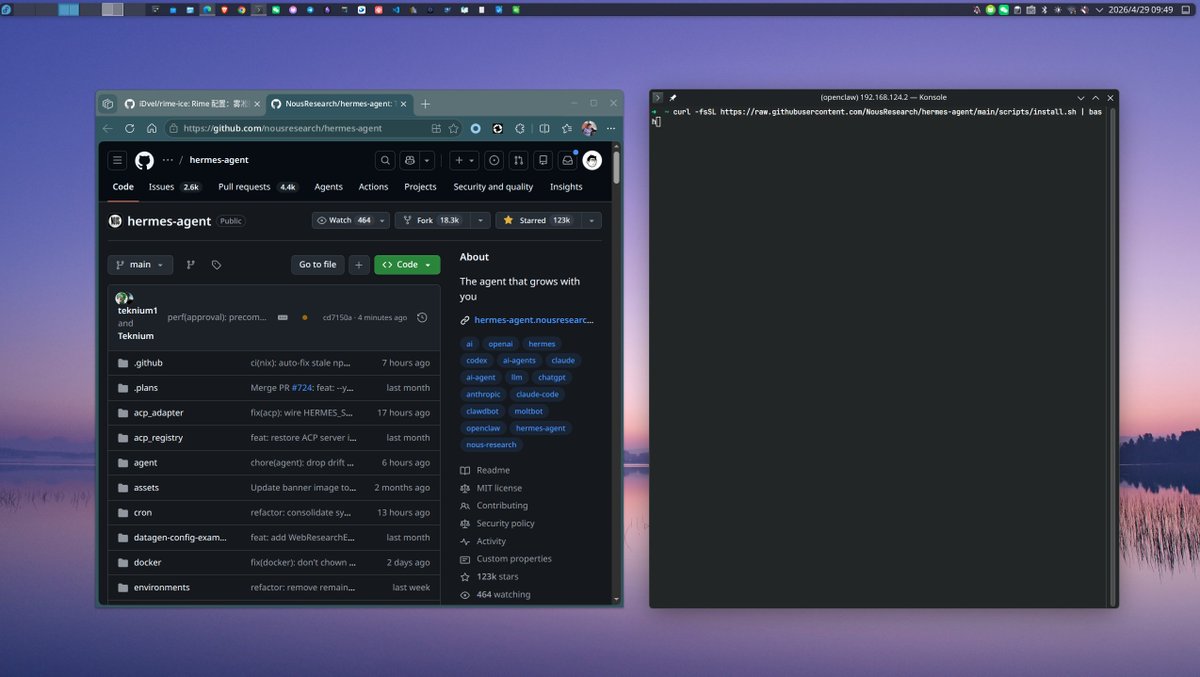The height and width of the screenshot is (677, 1200).
Task: Click the Go to file button
Action: click(x=317, y=265)
